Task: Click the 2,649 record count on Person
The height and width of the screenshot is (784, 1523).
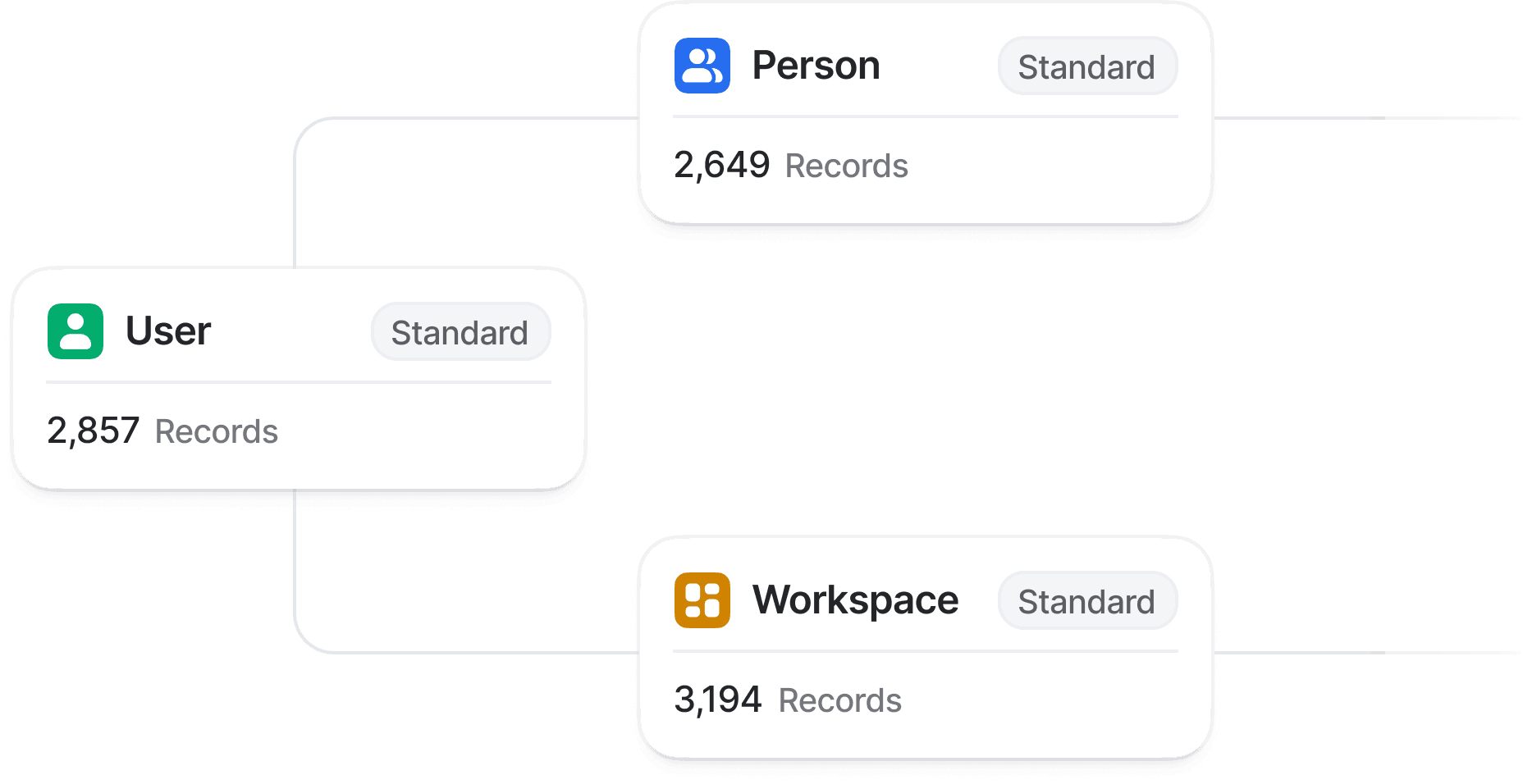Action: click(721, 165)
